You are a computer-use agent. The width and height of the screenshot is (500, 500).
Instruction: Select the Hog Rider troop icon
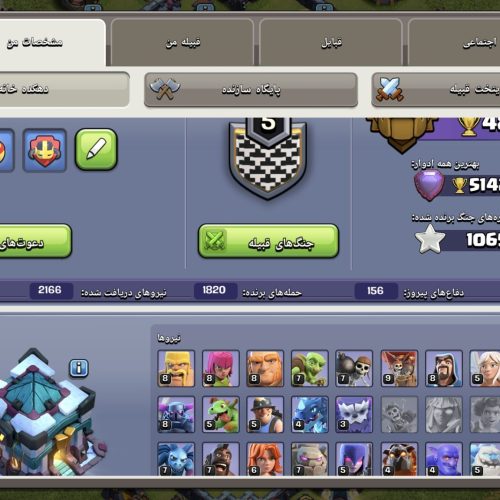click(221, 459)
